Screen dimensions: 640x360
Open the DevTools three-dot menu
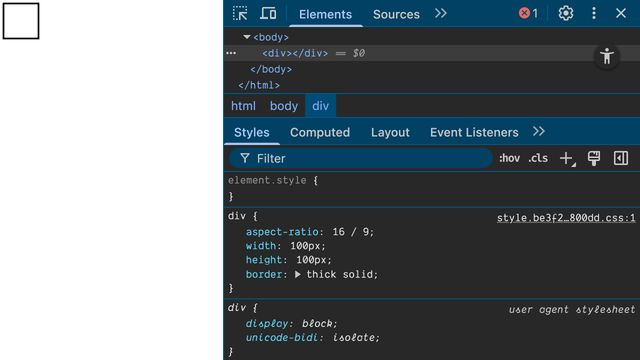pos(594,13)
